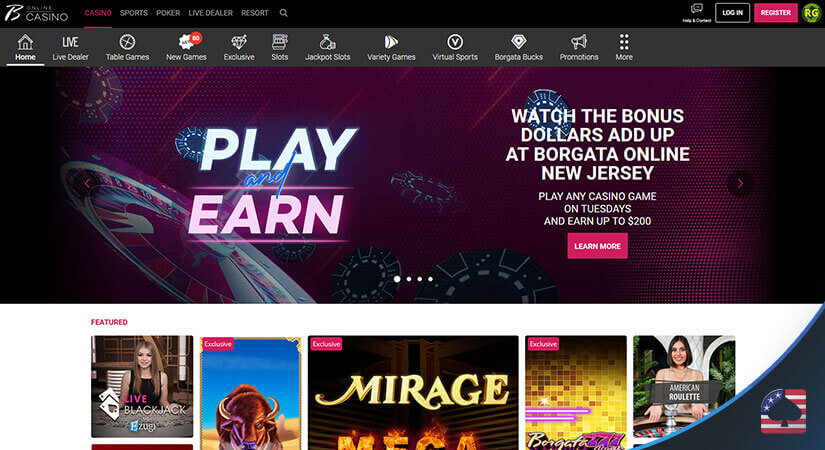Open the Live Blackjack Ezugi game
Viewport: 825px width, 450px height.
point(142,386)
